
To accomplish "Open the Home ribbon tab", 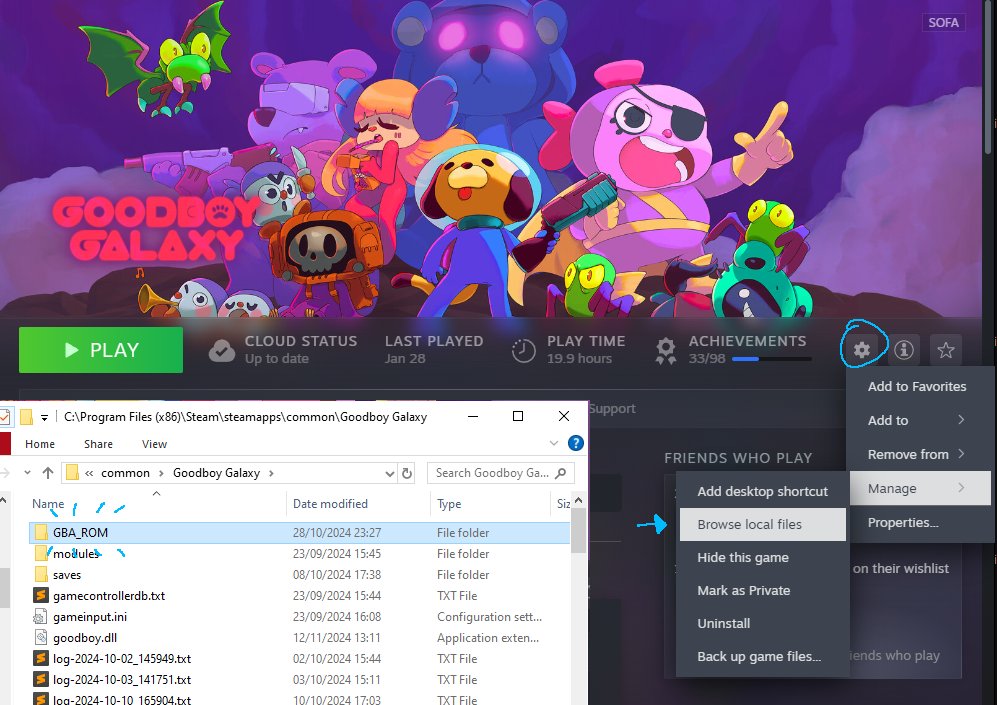I will [x=39, y=444].
